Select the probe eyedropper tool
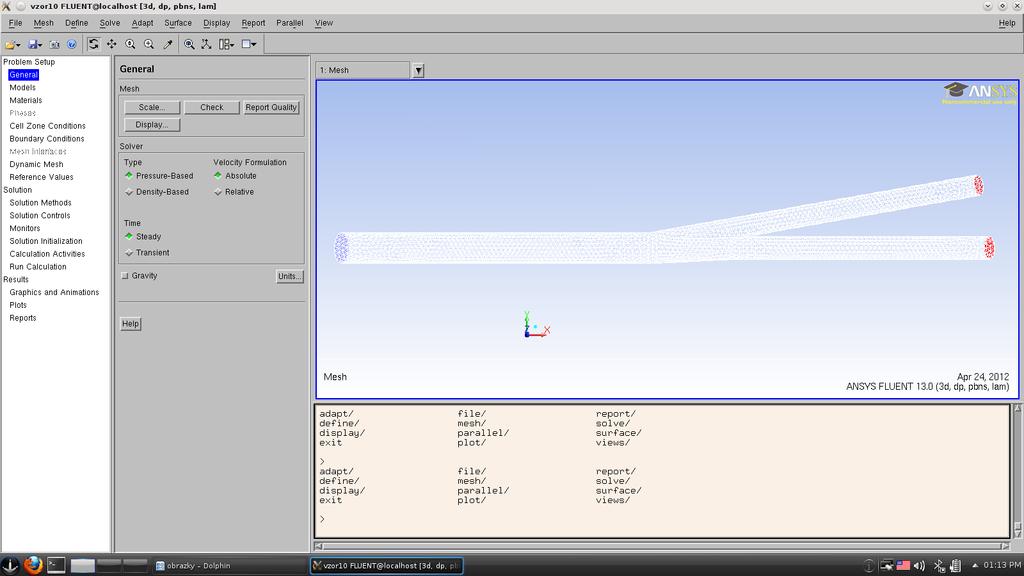 pos(168,44)
